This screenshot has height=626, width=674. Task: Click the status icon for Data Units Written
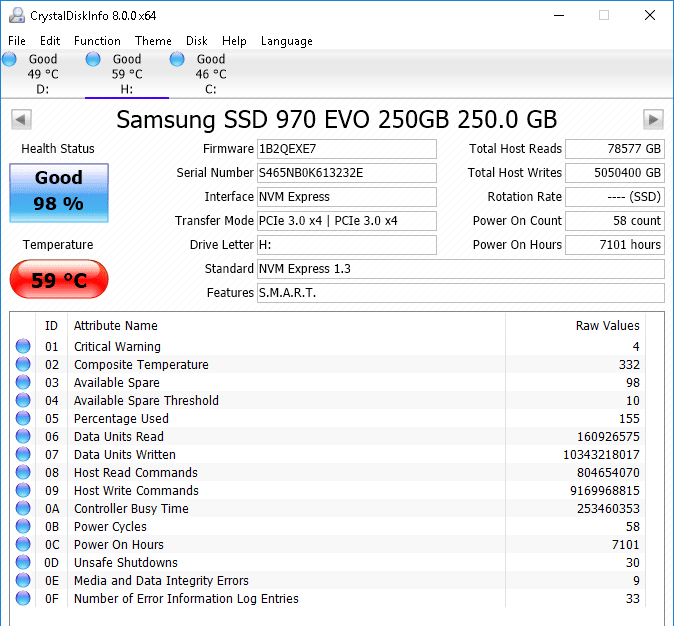[23, 454]
